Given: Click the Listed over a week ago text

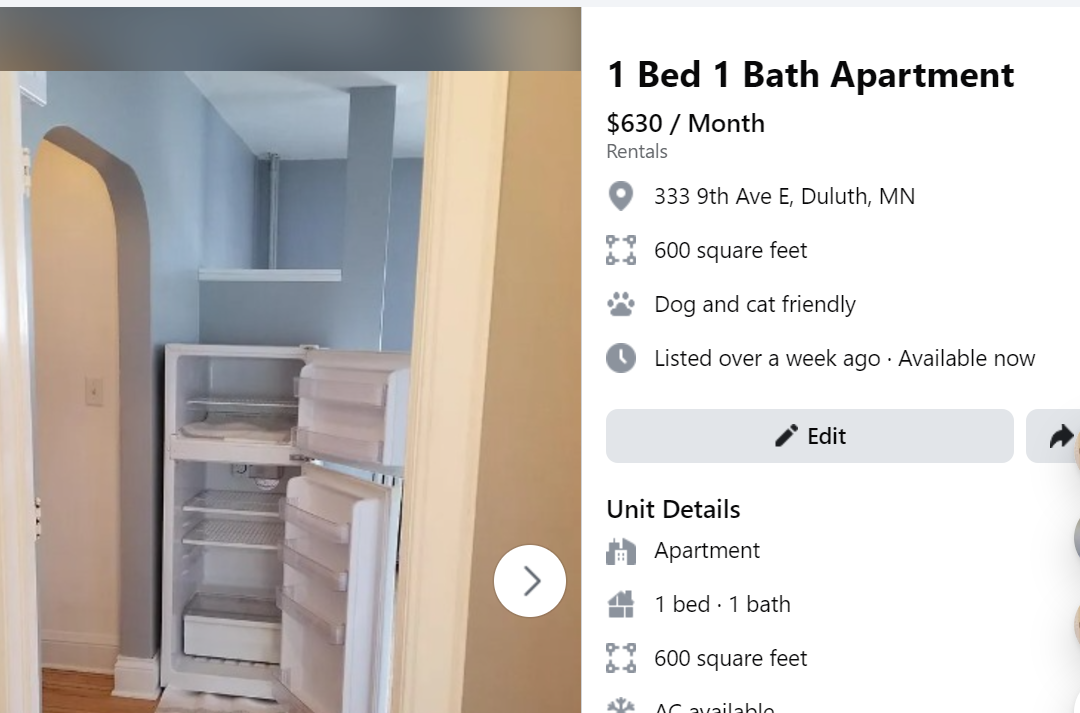Looking at the screenshot, I should [x=767, y=359].
